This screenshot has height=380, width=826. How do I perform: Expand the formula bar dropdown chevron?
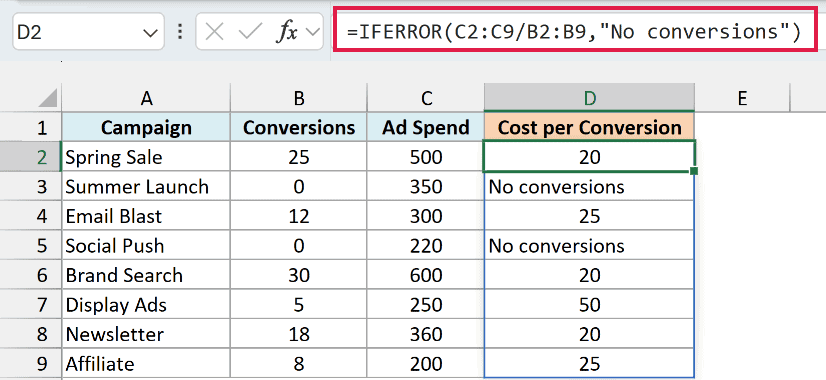pos(313,33)
